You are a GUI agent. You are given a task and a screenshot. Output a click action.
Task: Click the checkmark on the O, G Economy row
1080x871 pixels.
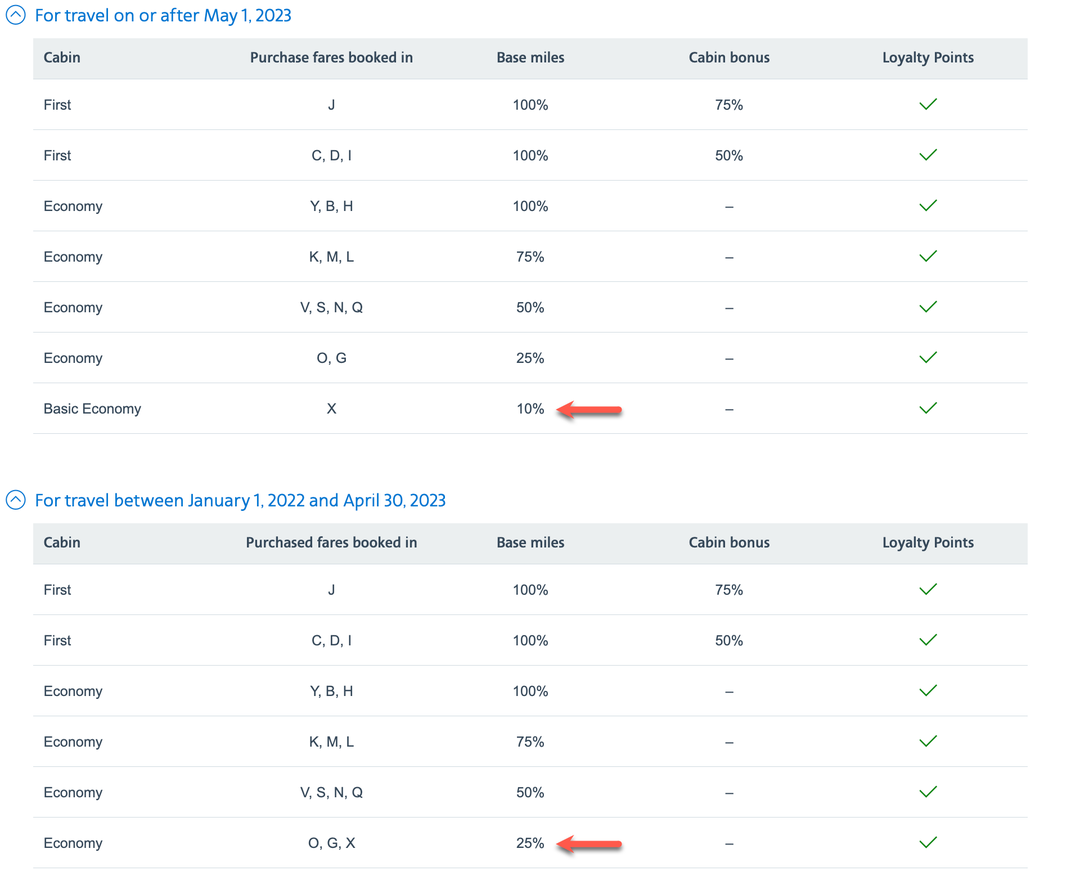pyautogui.click(x=927, y=357)
